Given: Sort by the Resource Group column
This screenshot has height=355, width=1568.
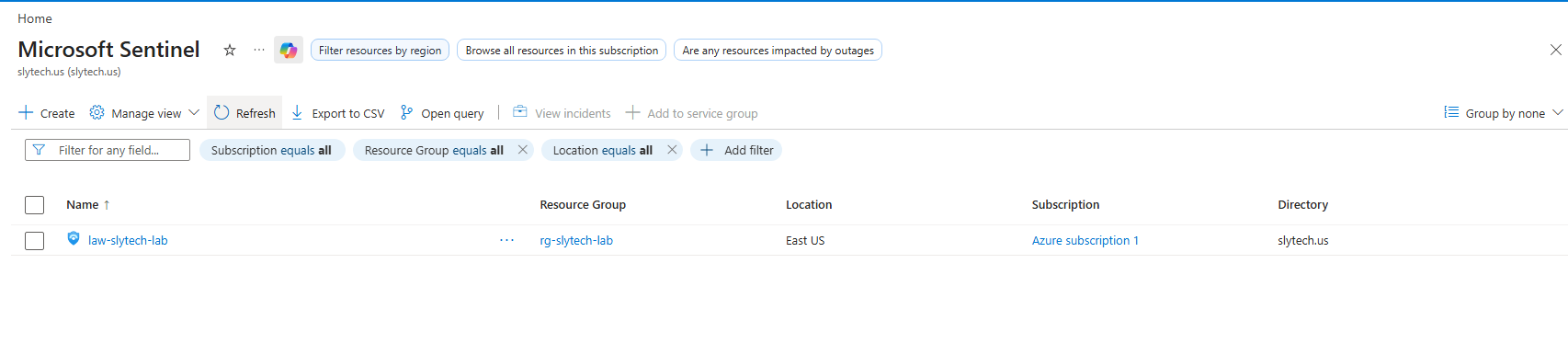Looking at the screenshot, I should point(583,205).
